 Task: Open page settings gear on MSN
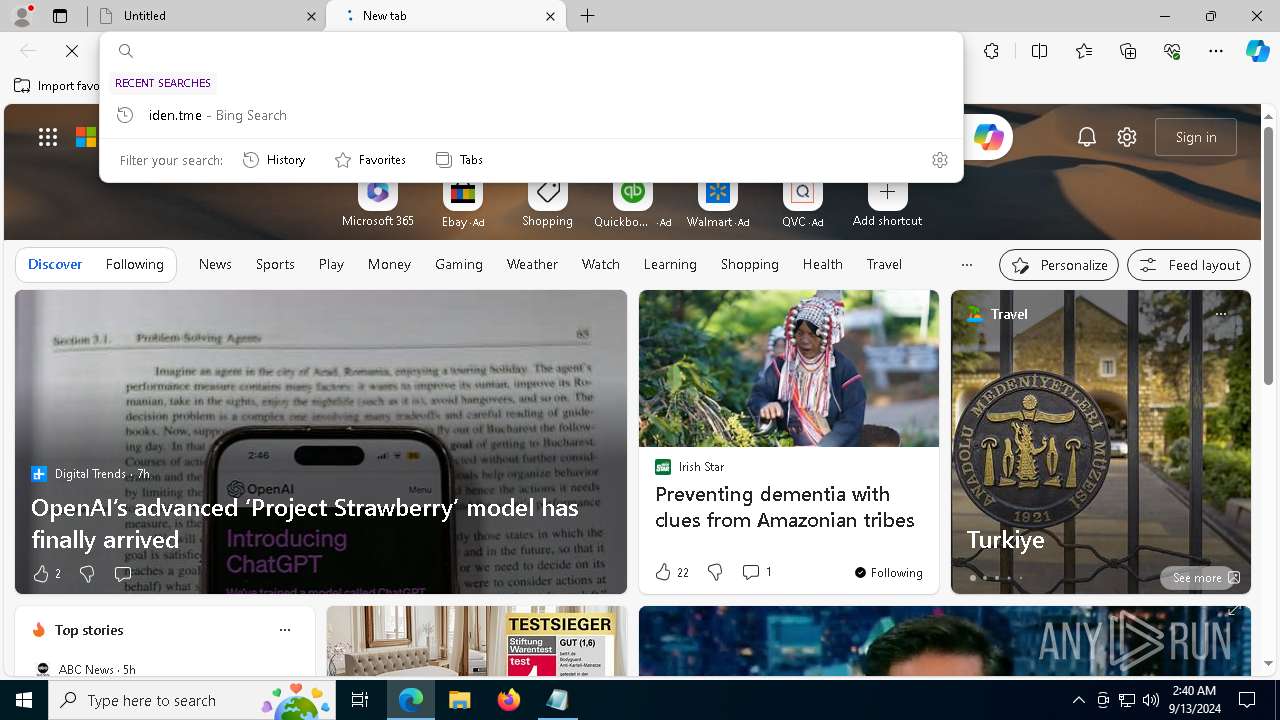[x=1127, y=137]
